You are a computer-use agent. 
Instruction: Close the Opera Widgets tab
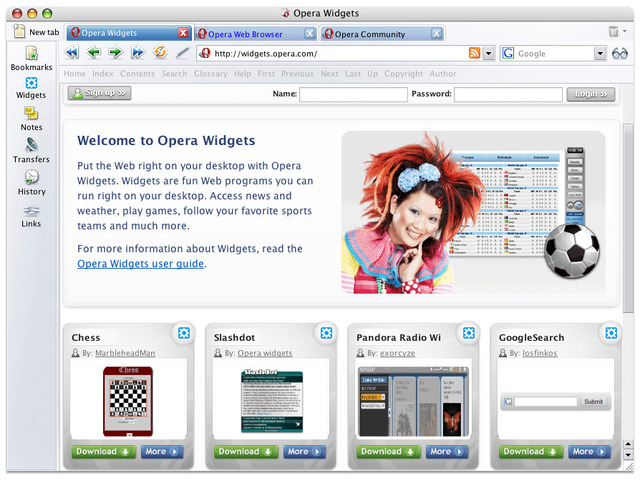183,33
